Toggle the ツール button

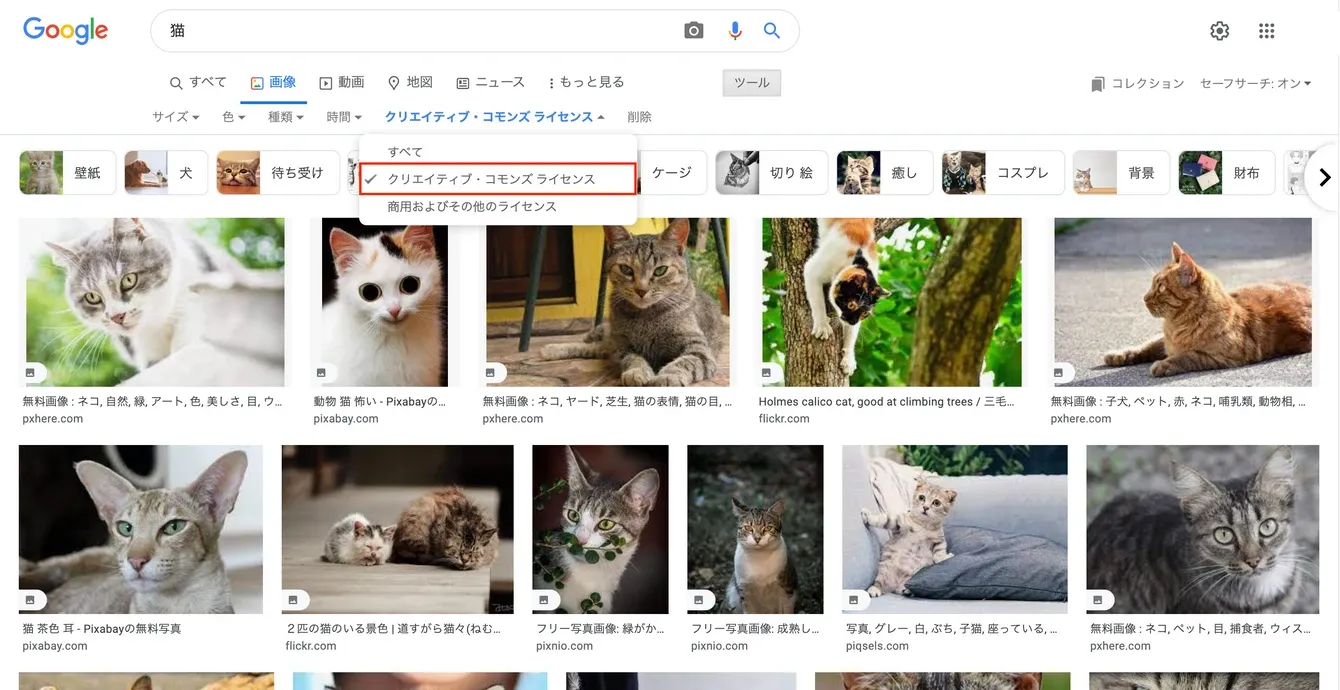pos(752,83)
